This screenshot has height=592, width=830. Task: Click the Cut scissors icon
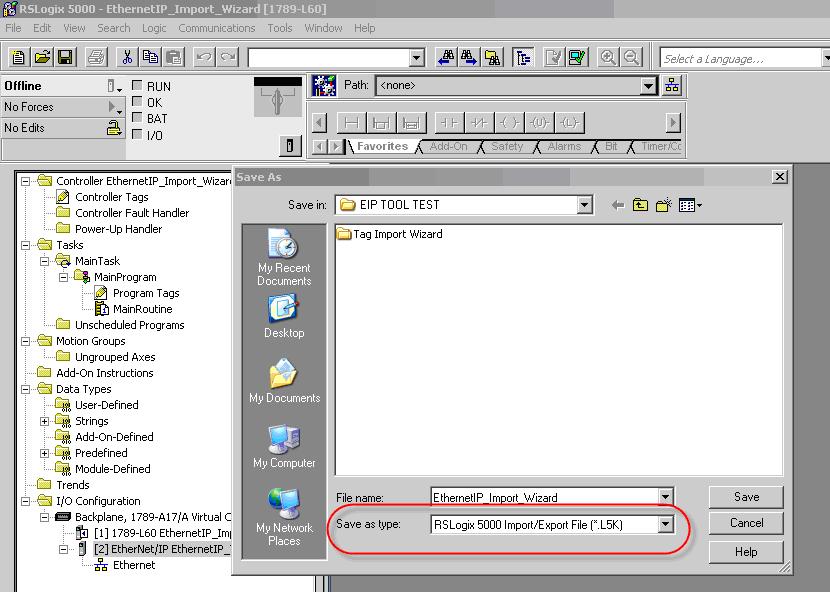click(127, 57)
